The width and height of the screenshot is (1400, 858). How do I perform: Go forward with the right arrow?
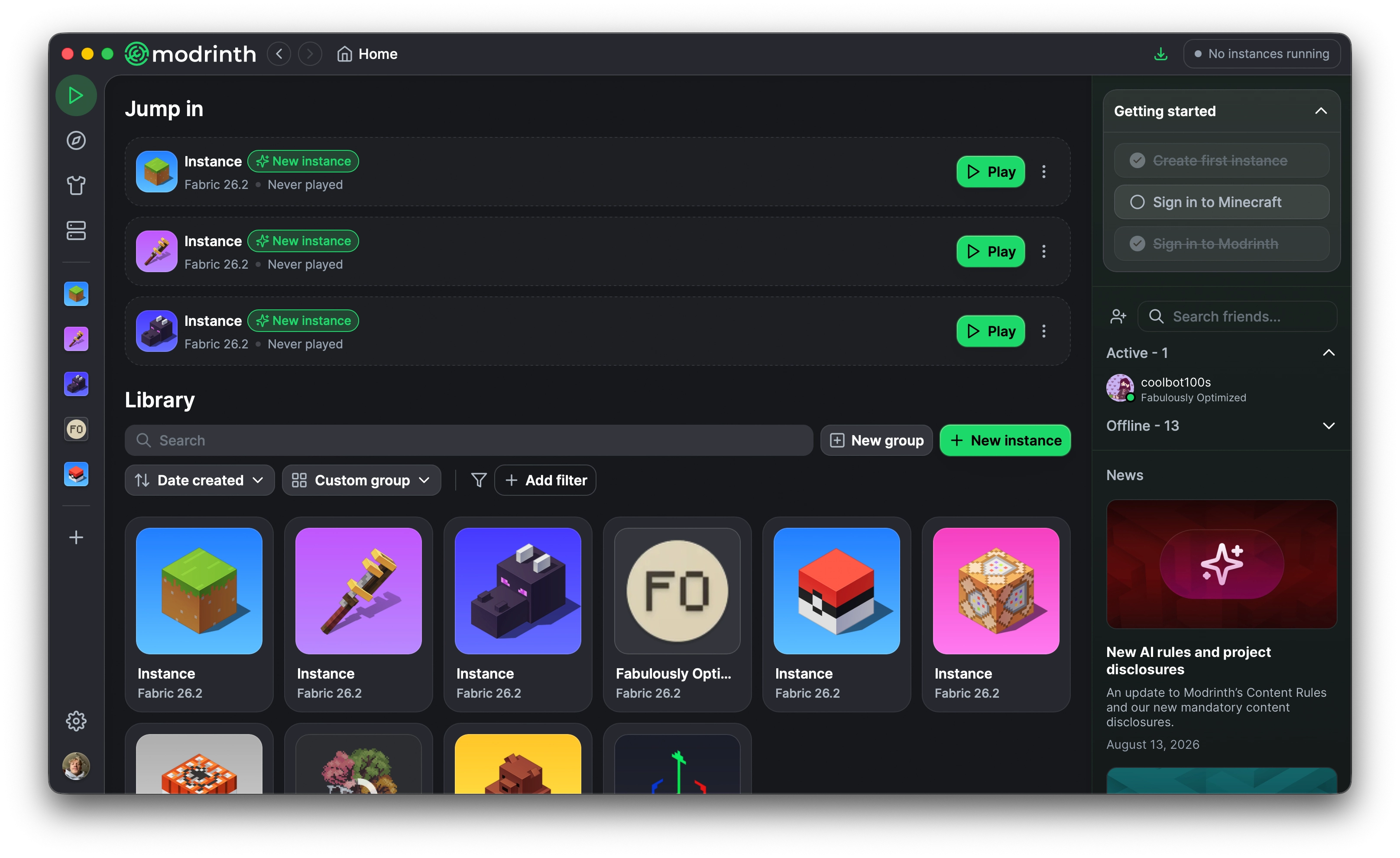[310, 54]
